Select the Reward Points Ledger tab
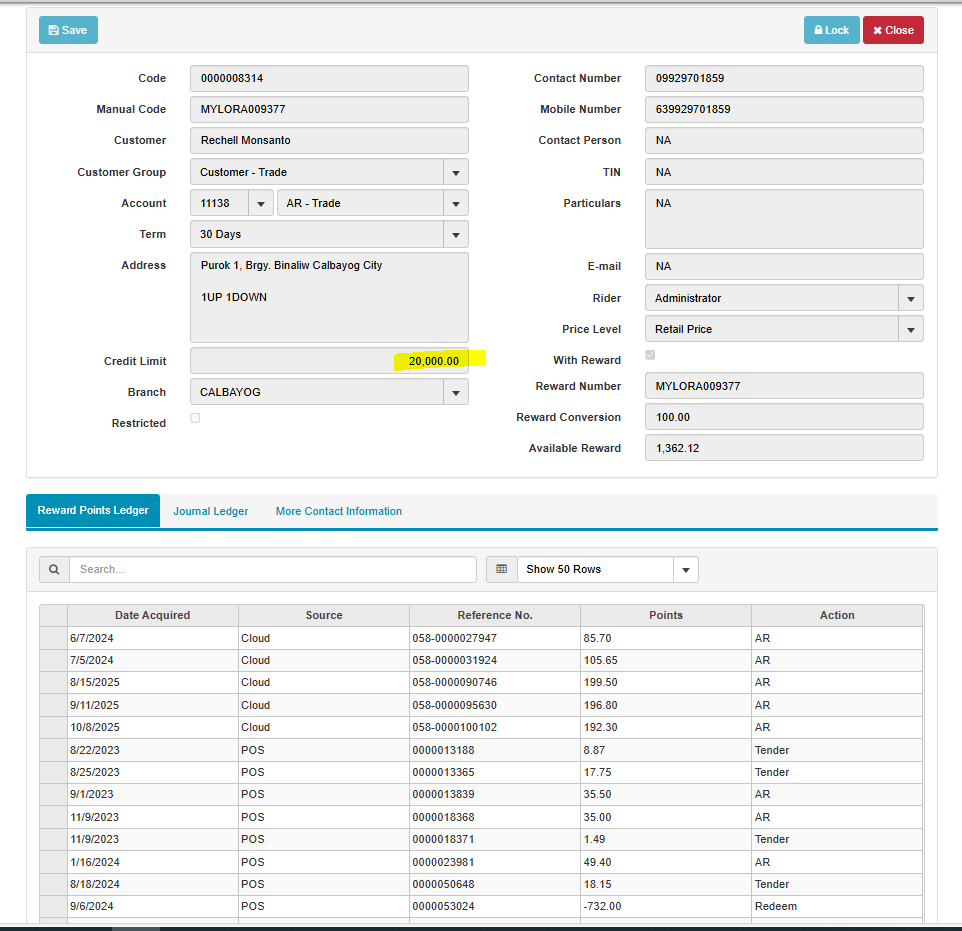 click(x=93, y=510)
